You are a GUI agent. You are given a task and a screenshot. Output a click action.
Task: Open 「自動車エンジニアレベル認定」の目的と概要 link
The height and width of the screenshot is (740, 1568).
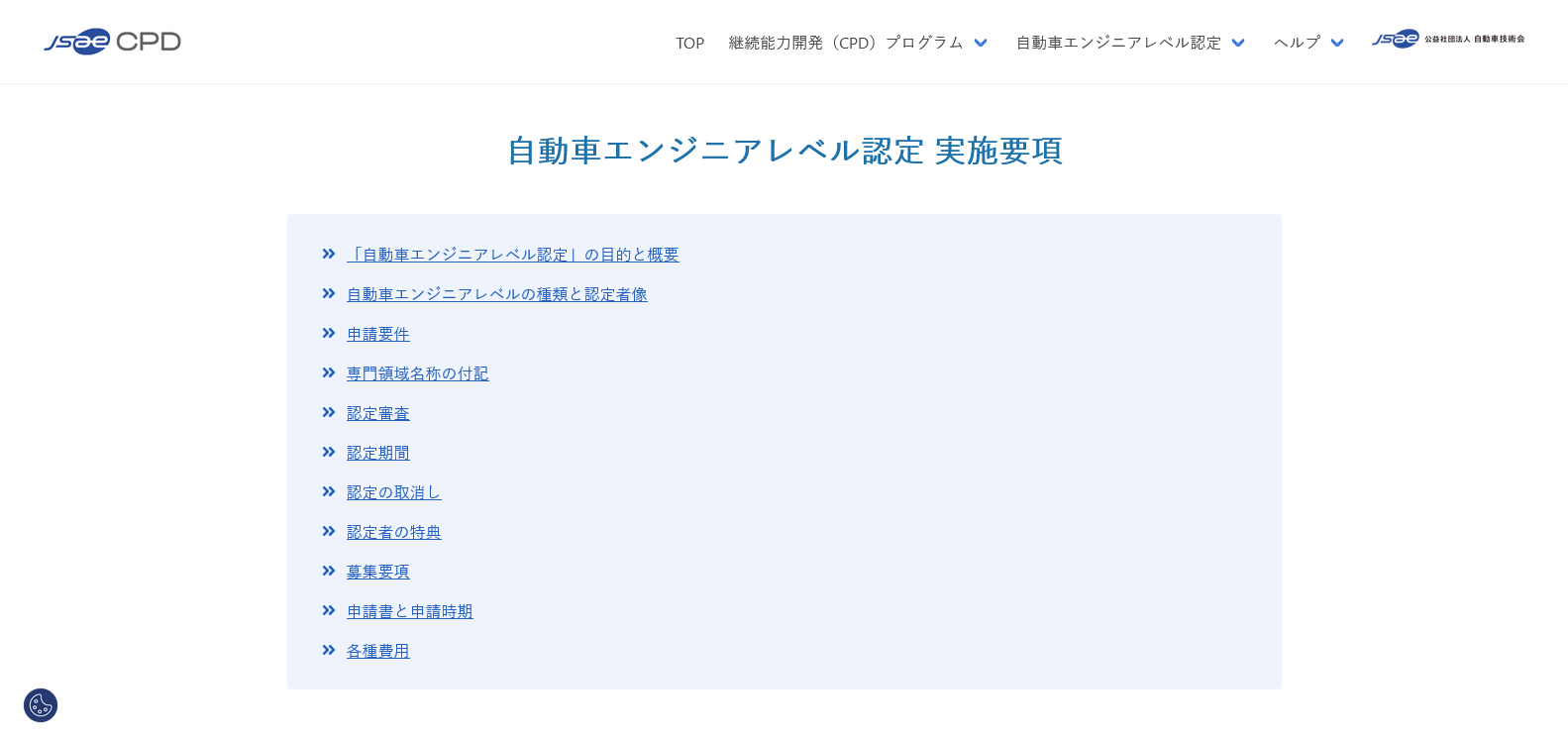[x=512, y=255]
